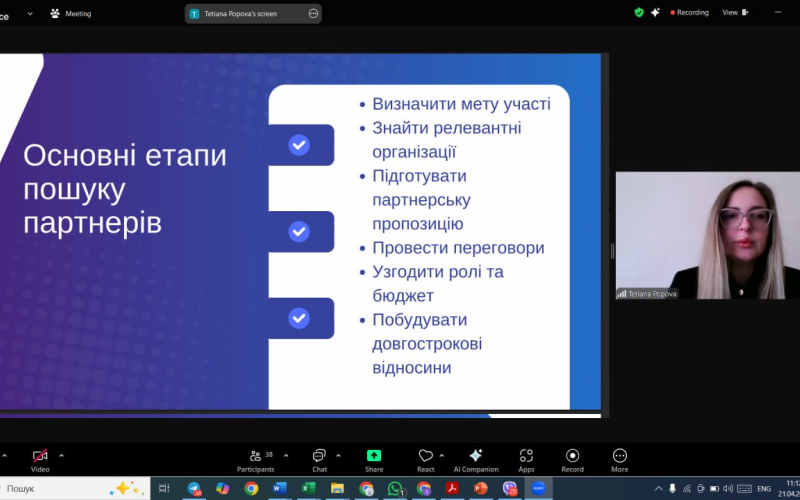800x500 pixels.
Task: Open the volume control in system tray
Action: point(728,488)
